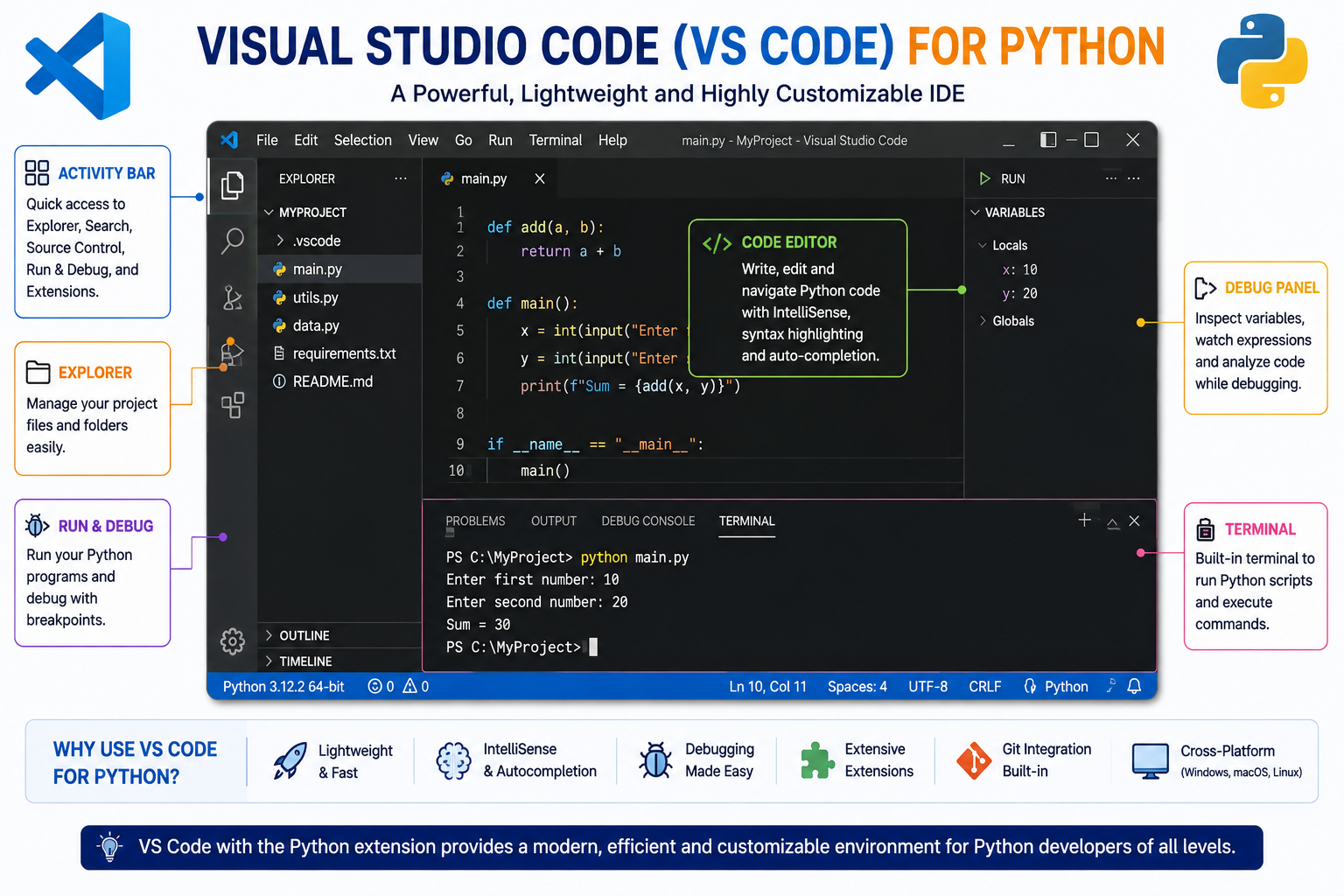Click Ln 10, Col 11 in status bar
This screenshot has height=896, width=1344.
tap(768, 687)
